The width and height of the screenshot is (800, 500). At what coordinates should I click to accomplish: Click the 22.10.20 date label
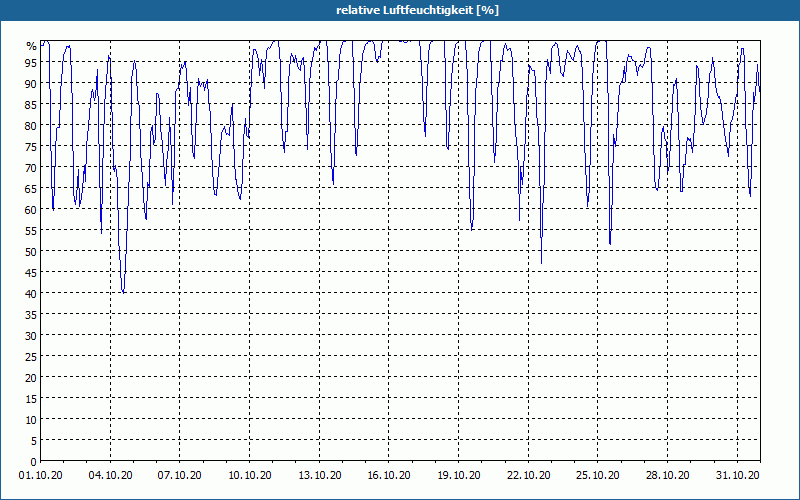click(529, 476)
